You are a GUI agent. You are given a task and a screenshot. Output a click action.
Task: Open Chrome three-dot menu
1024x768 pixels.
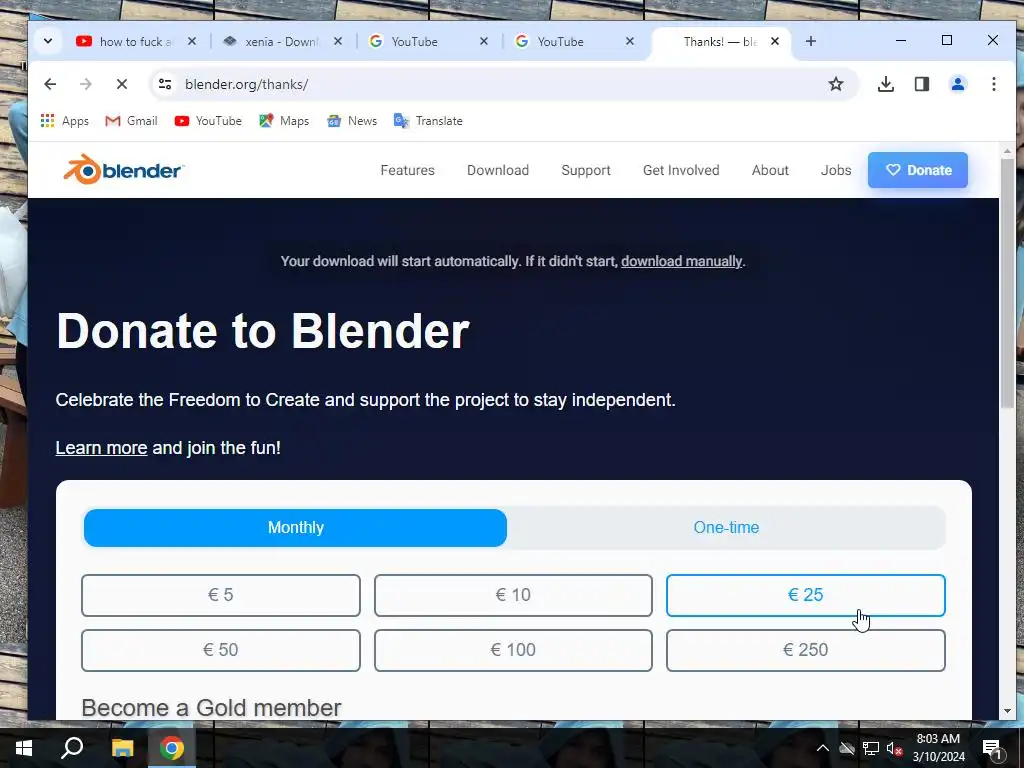993,84
